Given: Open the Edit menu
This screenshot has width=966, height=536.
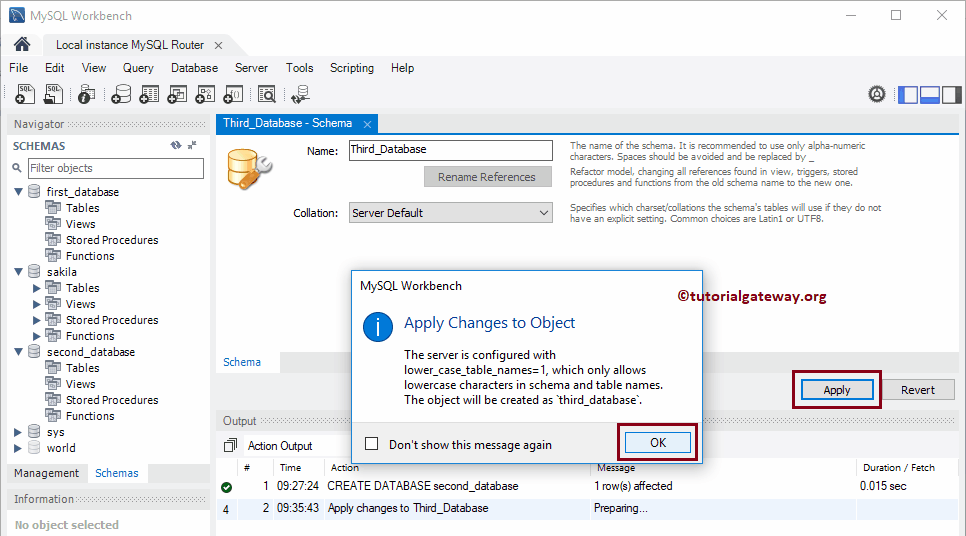Looking at the screenshot, I should [54, 68].
